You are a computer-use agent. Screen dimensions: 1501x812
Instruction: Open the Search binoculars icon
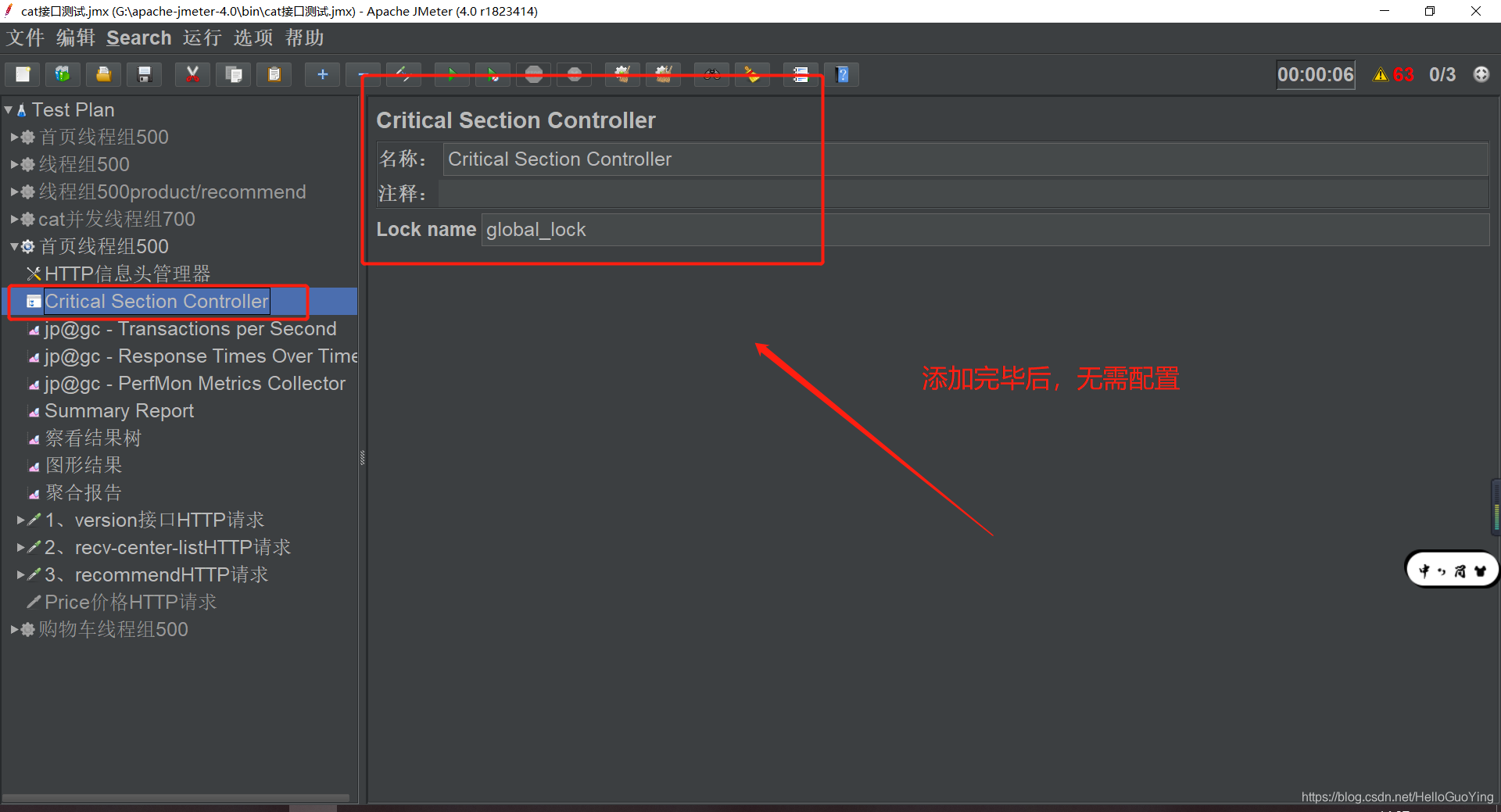click(x=711, y=74)
